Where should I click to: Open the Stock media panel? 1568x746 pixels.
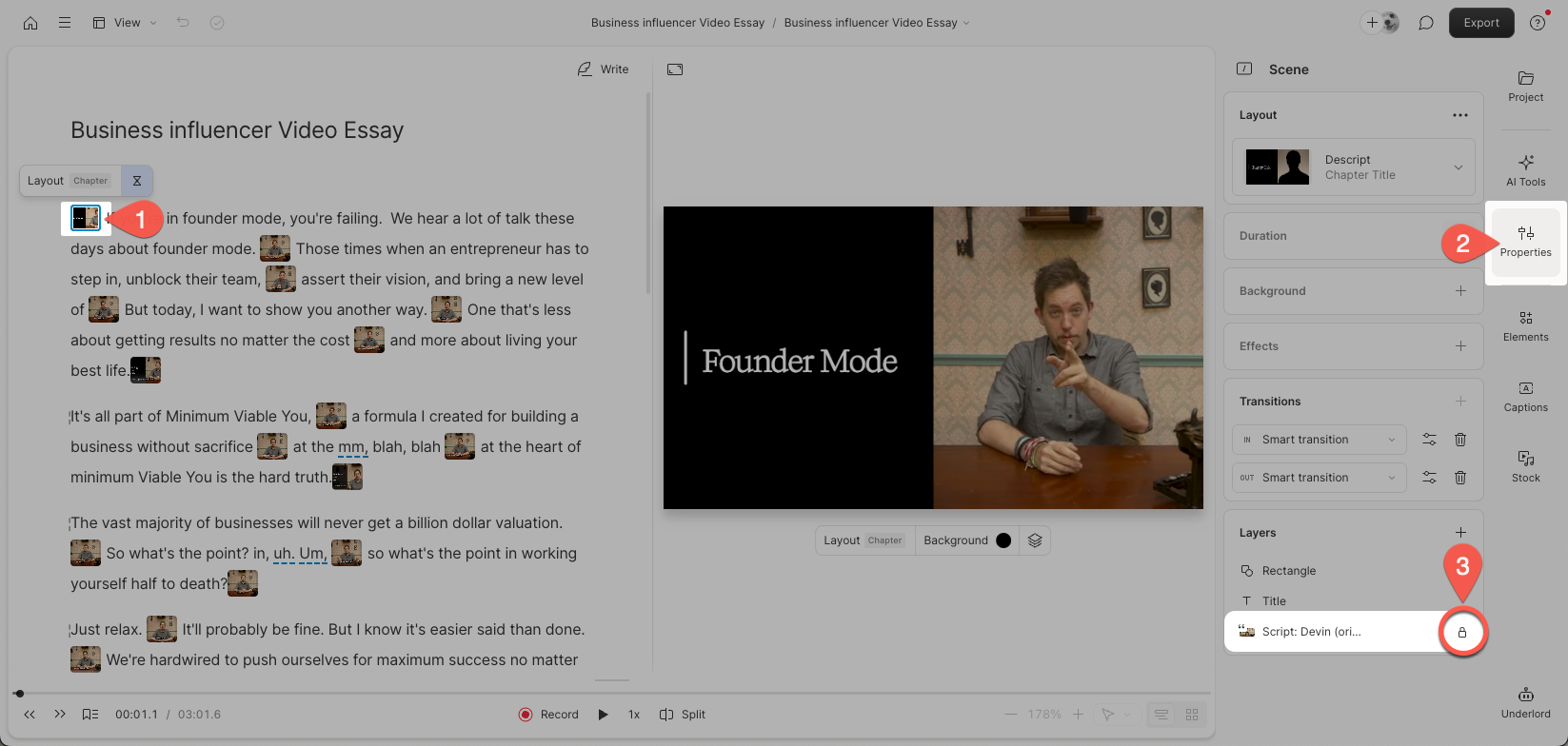(x=1525, y=466)
